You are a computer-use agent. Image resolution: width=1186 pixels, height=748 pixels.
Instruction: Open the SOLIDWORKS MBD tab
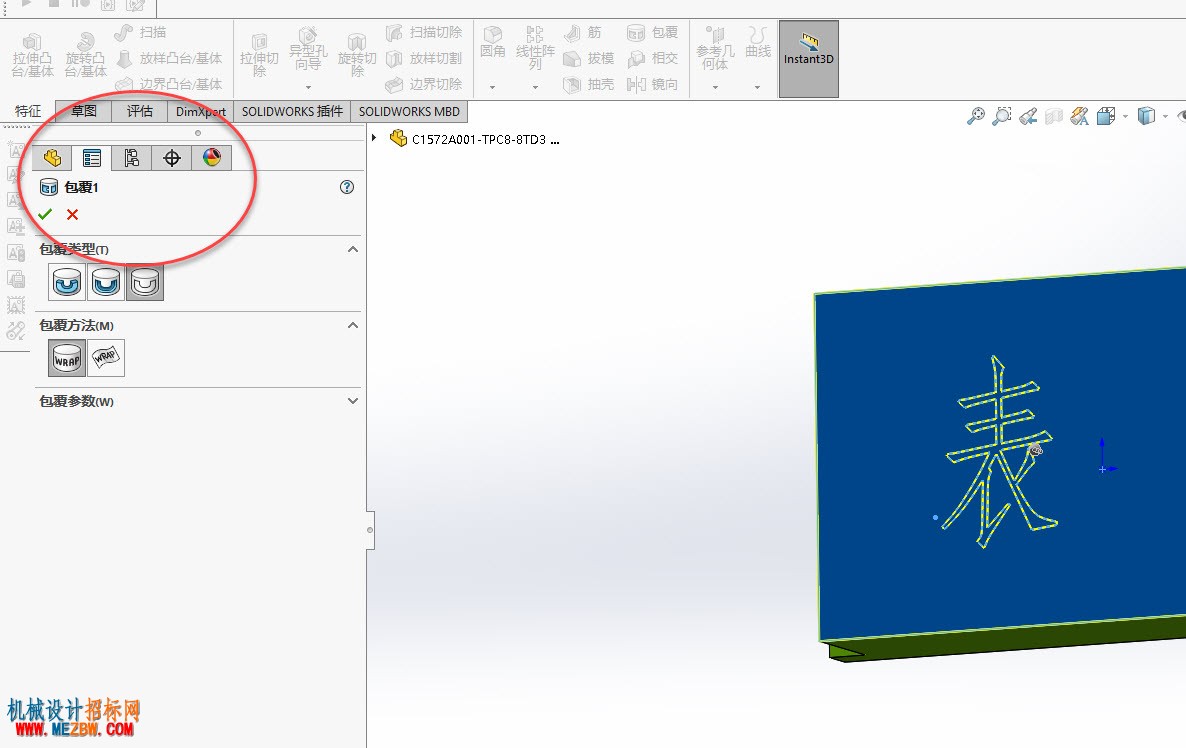(x=409, y=111)
